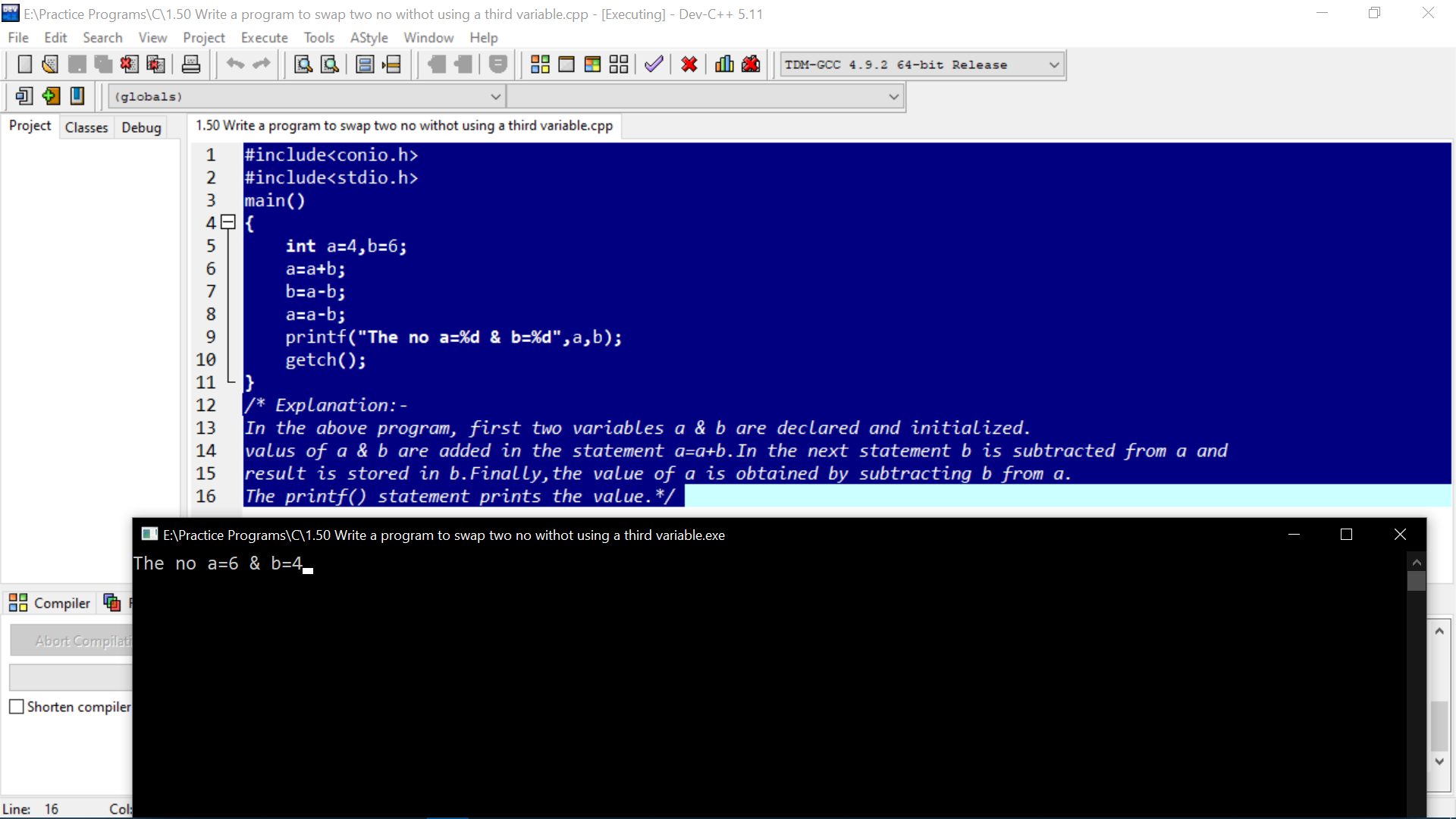Click the Rebuild All grid icon
Screen dimensions: 1456x819
tap(619, 64)
